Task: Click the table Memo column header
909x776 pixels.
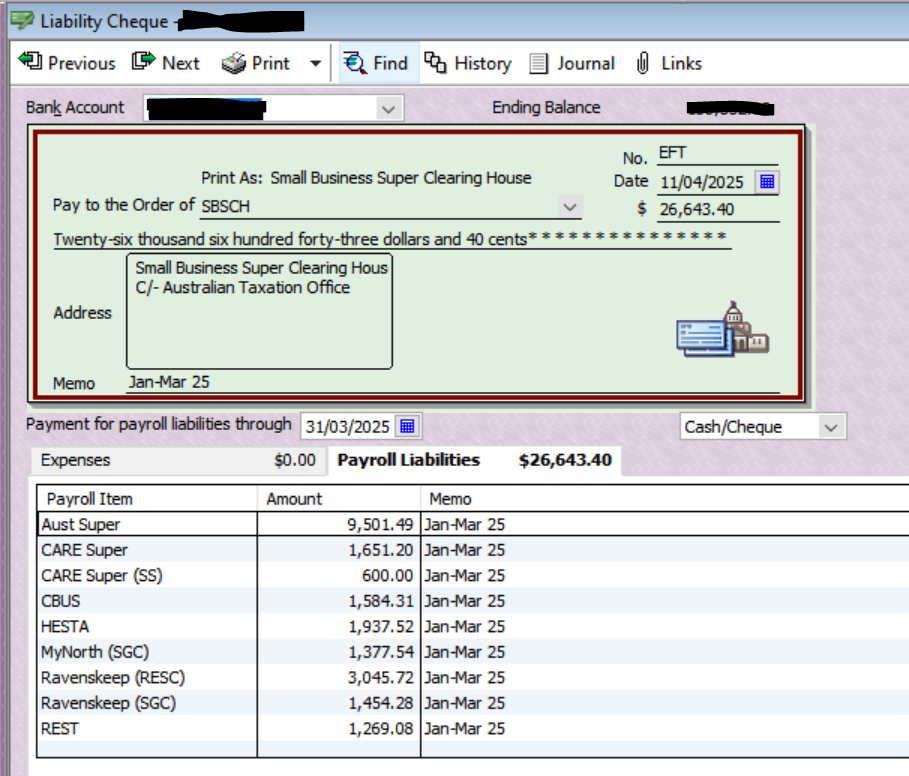Action: 665,499
